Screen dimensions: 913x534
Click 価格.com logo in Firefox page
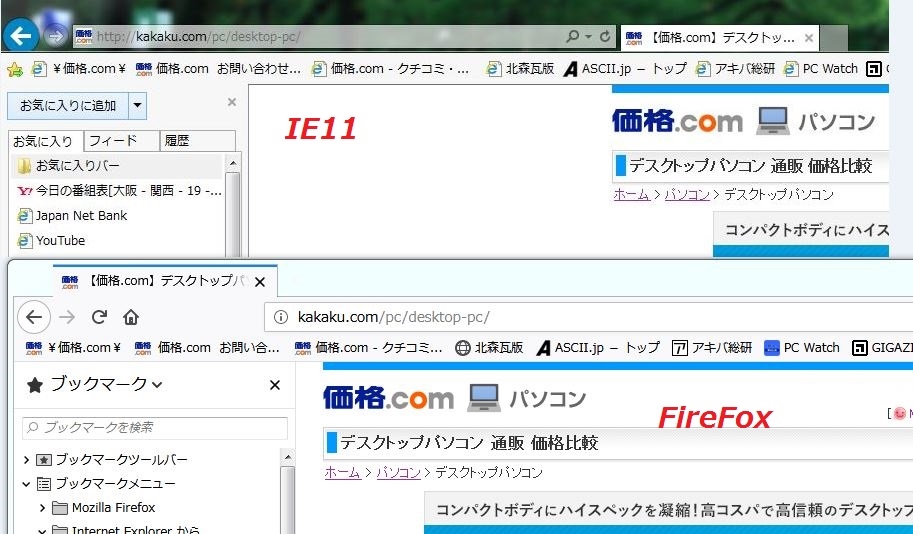tap(388, 399)
